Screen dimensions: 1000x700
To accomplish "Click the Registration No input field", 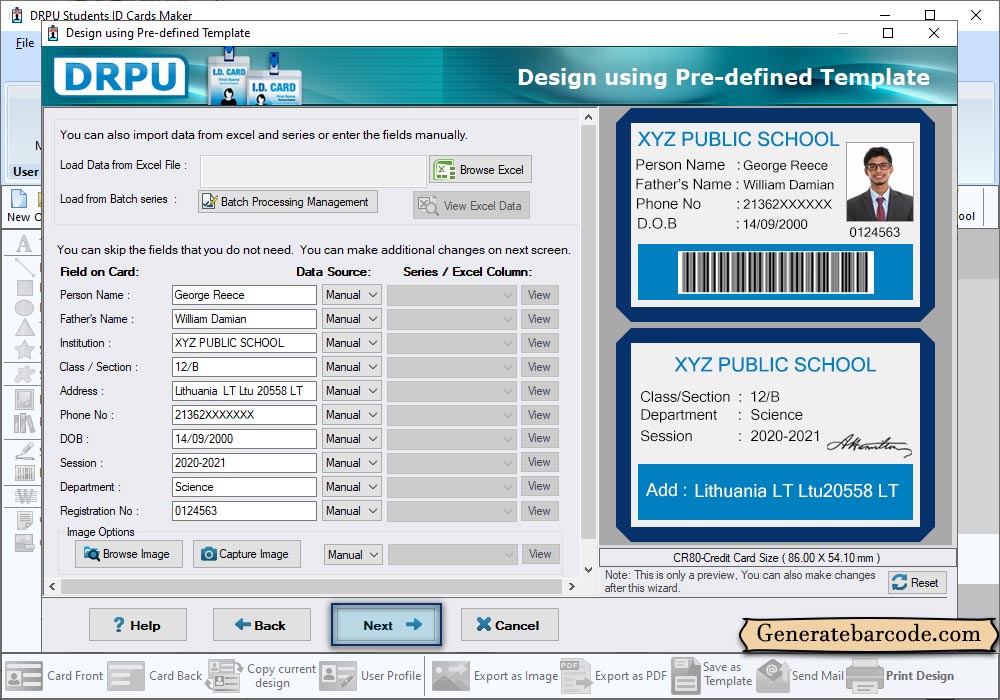I will pyautogui.click(x=244, y=511).
